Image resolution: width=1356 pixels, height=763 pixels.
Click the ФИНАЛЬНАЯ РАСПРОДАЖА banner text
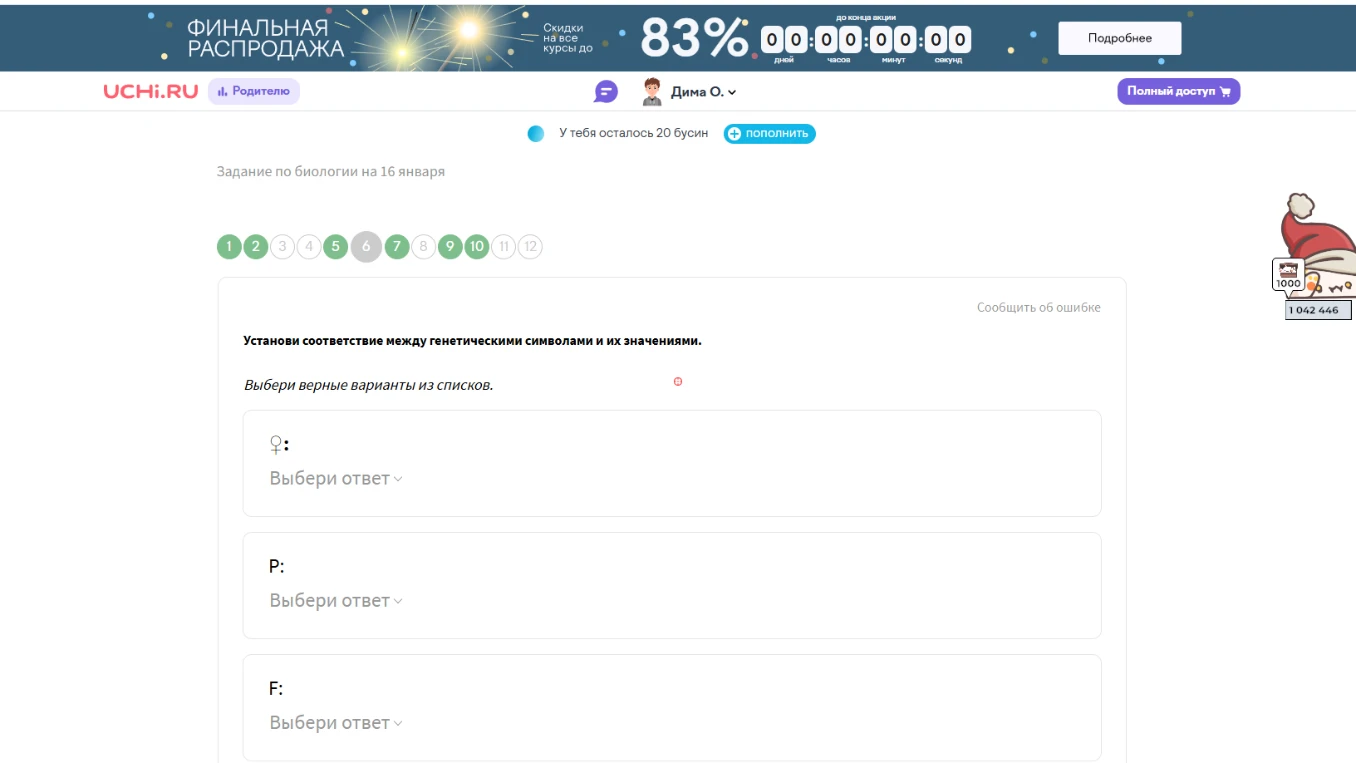(265, 38)
